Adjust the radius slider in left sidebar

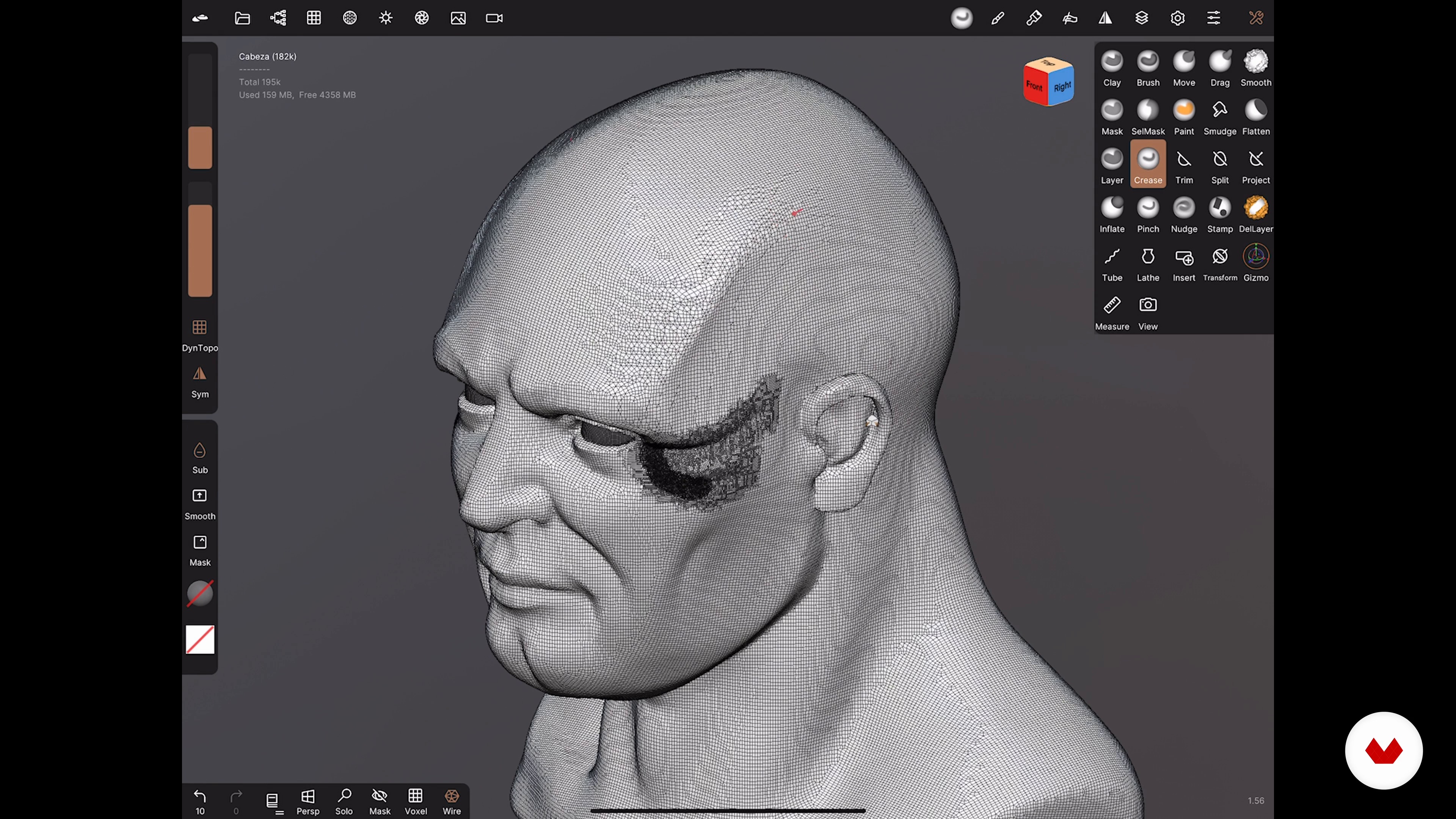tap(200, 111)
